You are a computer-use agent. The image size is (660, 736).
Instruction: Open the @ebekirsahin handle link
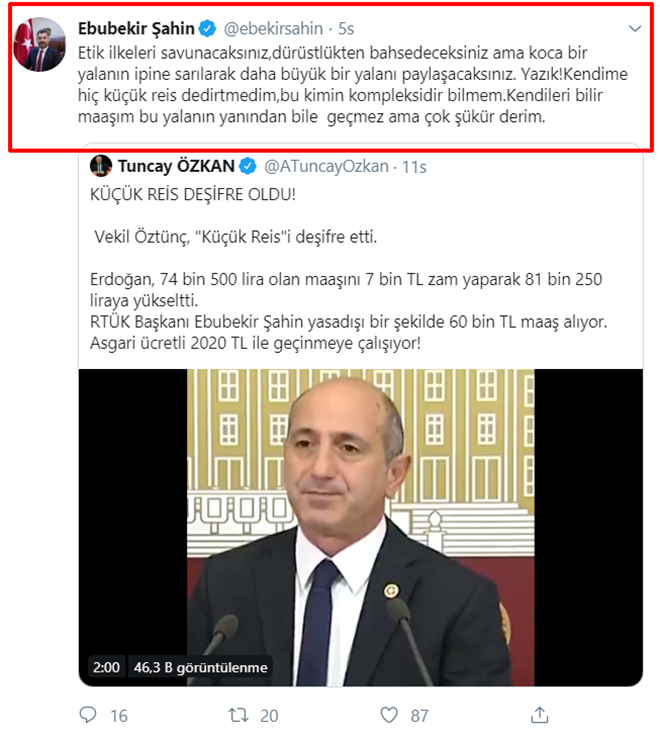tap(273, 29)
